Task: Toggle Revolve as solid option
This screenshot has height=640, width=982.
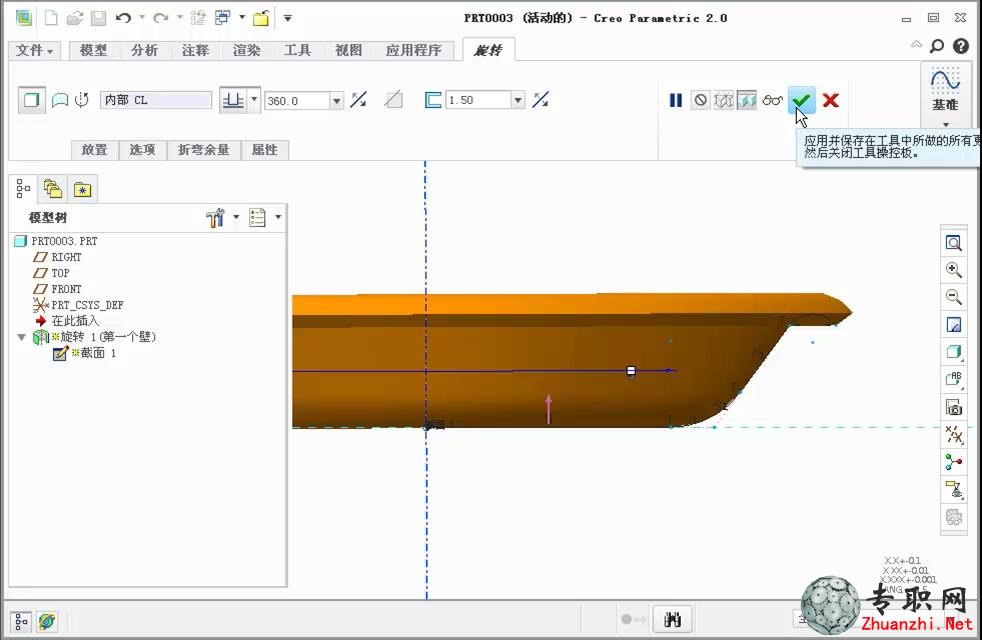Action: 31,100
